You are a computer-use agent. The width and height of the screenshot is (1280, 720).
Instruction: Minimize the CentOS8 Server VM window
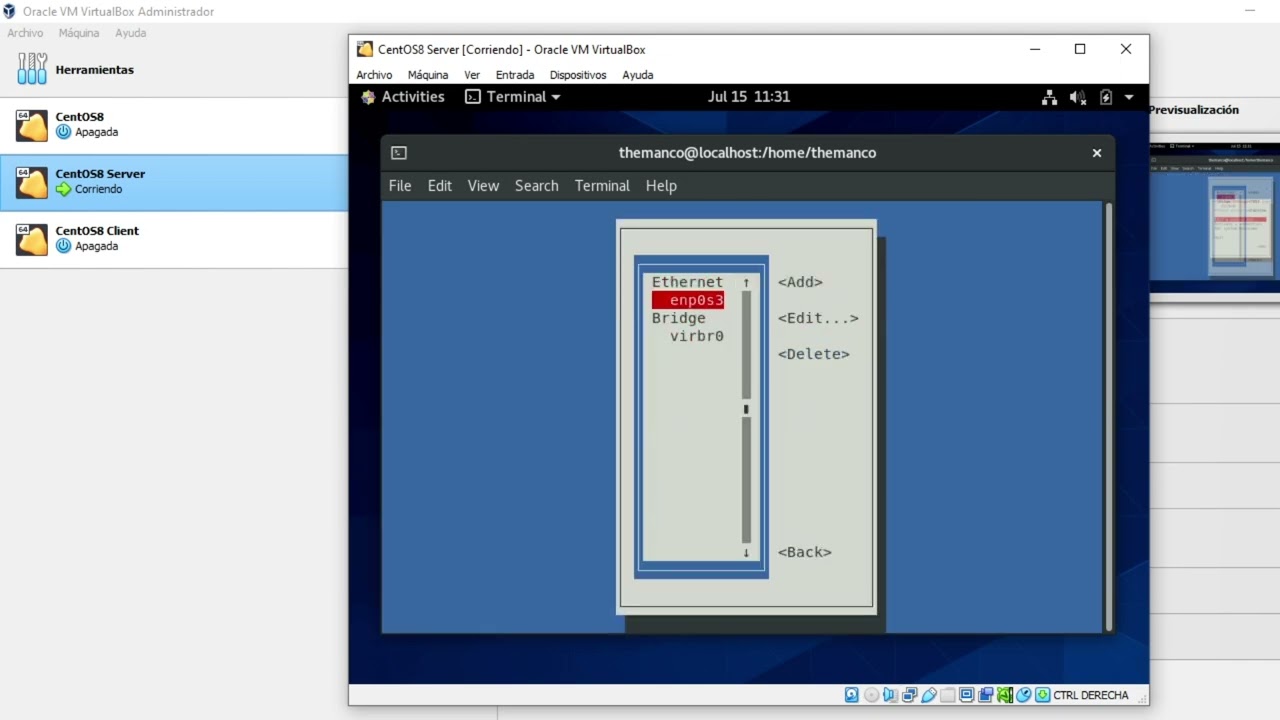pyautogui.click(x=1035, y=49)
